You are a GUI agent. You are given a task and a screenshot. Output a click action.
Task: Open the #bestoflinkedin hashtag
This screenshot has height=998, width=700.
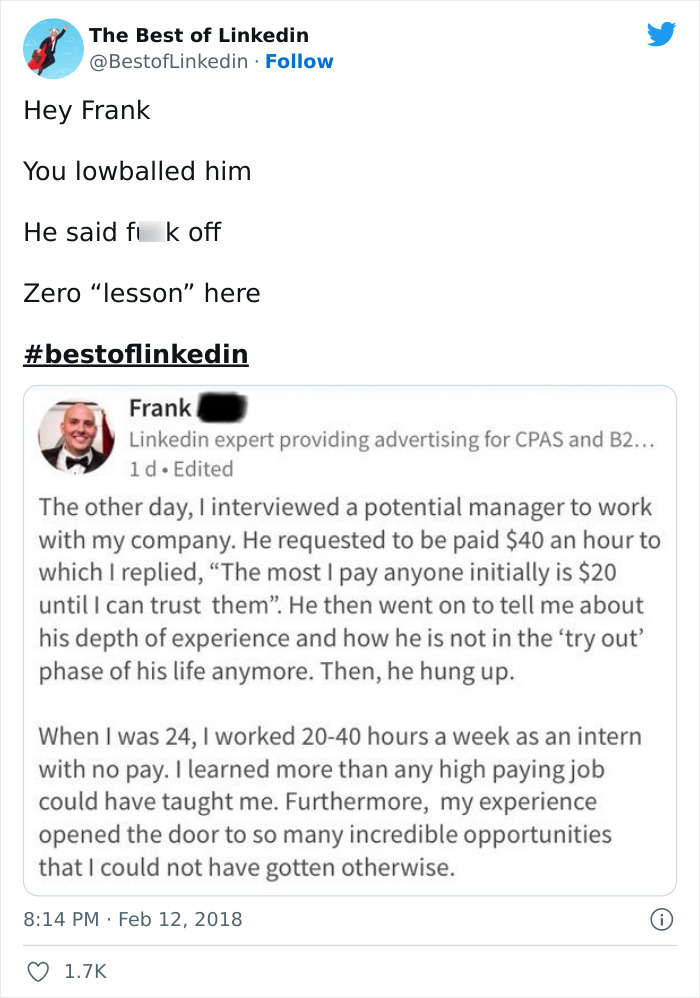(x=136, y=355)
